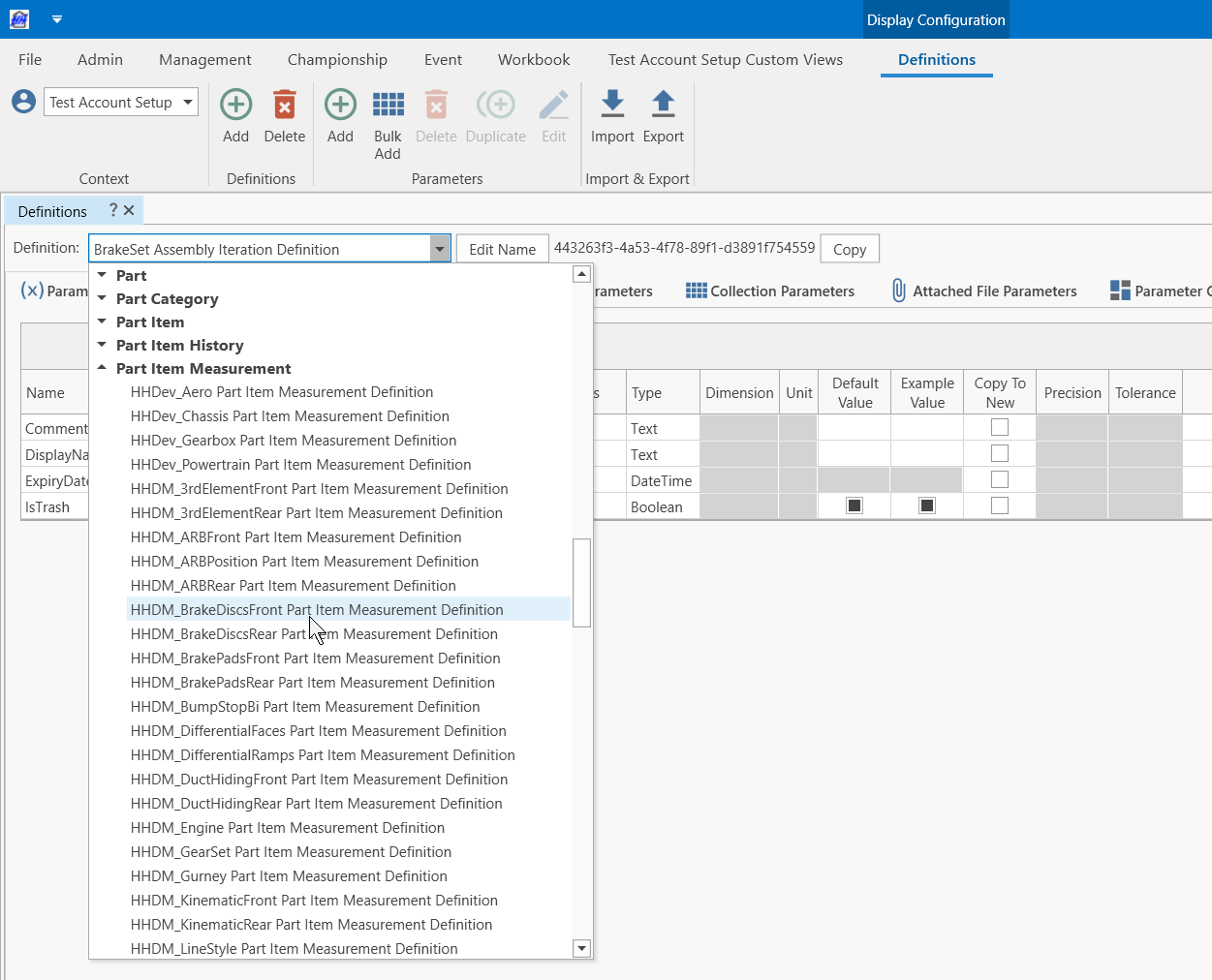
Task: Expand the Part Category group
Action: pos(102,298)
